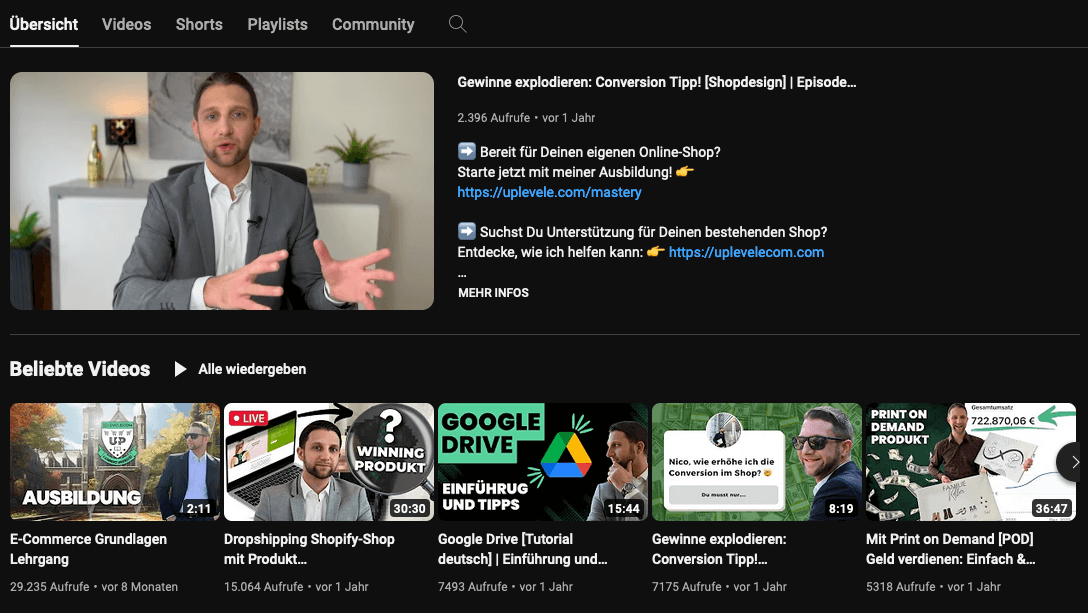Screen dimensions: 1088x613
Task: Open the Print on Demand POD video
Action: click(x=970, y=461)
